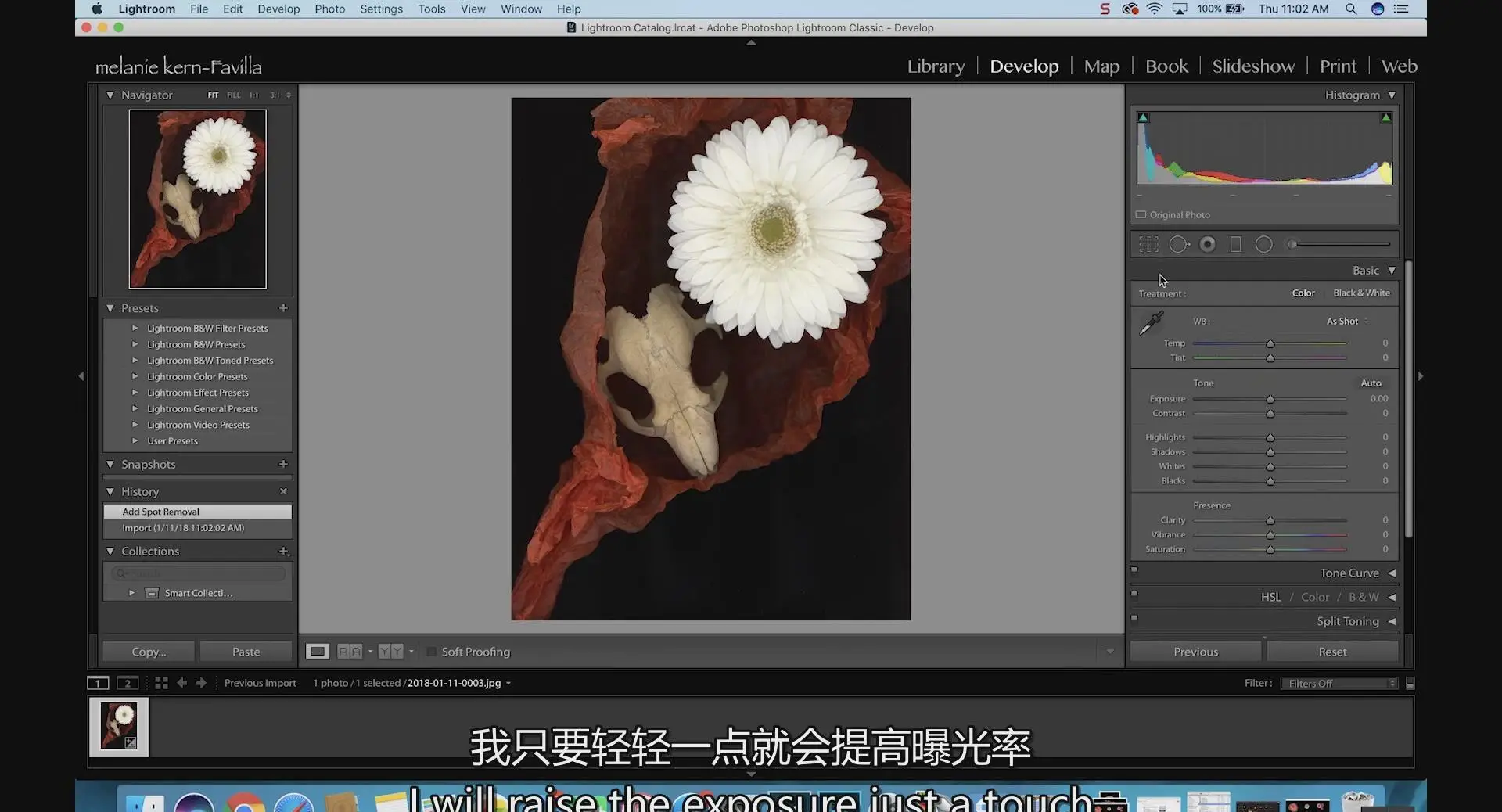Switch to the Slideshow module

[x=1253, y=66]
